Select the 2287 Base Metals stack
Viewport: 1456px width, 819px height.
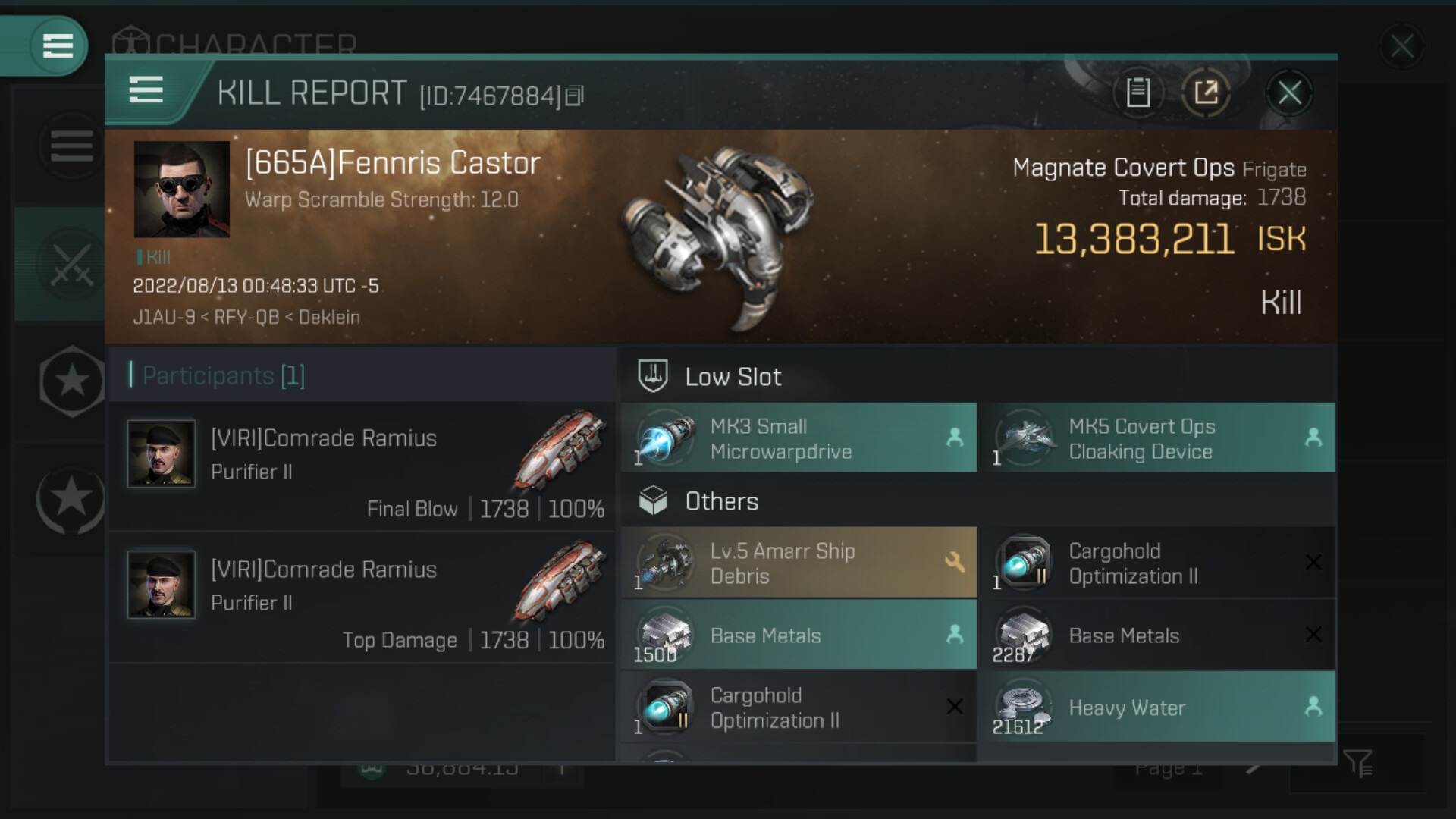coord(1156,635)
